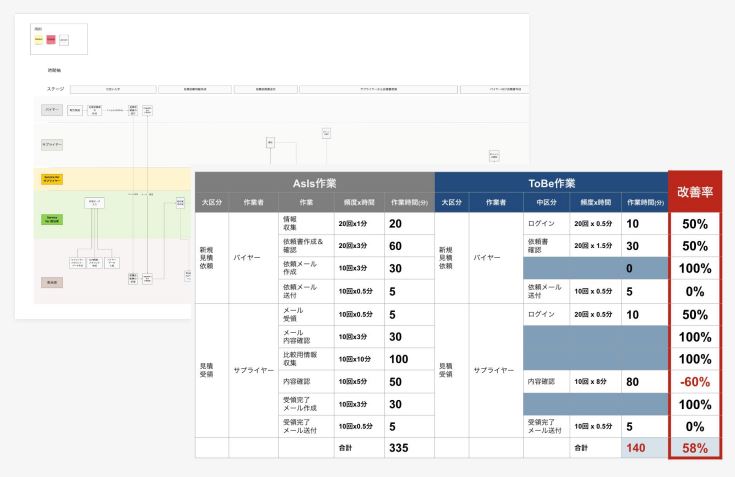Select the gray バイヤー swimlane label in diagram

pos(52,110)
